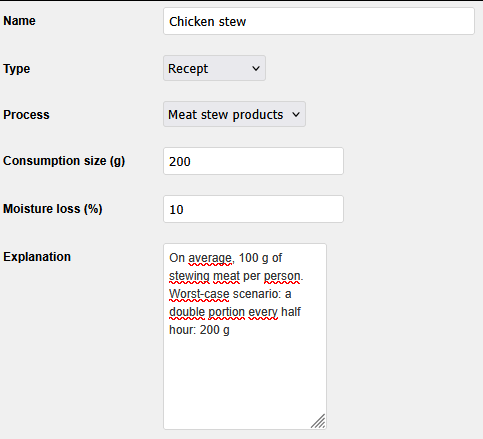Click the underlined word 'portion' in Explanation
This screenshot has height=439, width=483.
pyautogui.click(x=227, y=312)
